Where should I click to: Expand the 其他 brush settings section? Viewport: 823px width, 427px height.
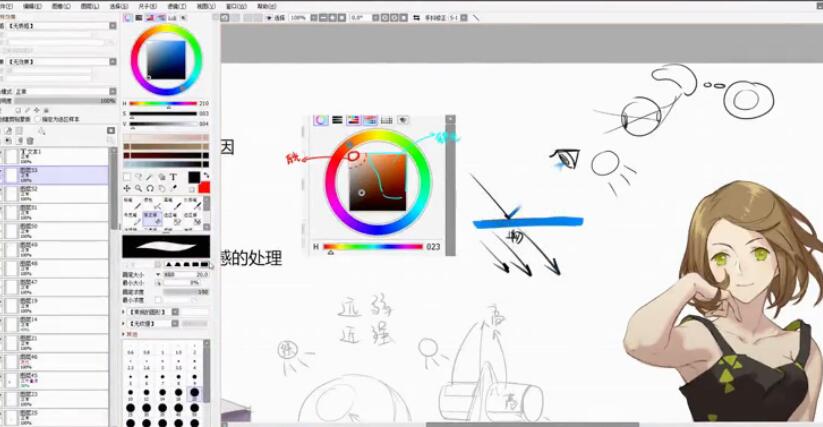coord(131,334)
